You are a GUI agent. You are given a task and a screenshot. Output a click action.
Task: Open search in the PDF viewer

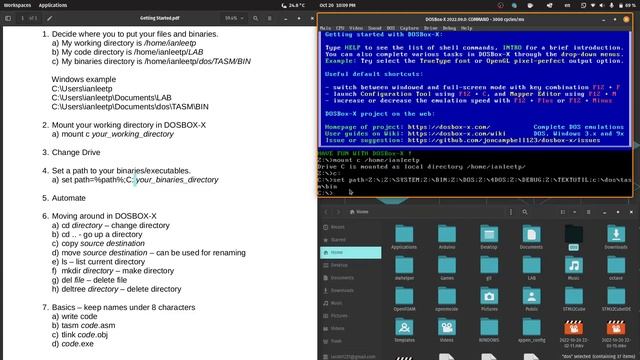[256, 18]
